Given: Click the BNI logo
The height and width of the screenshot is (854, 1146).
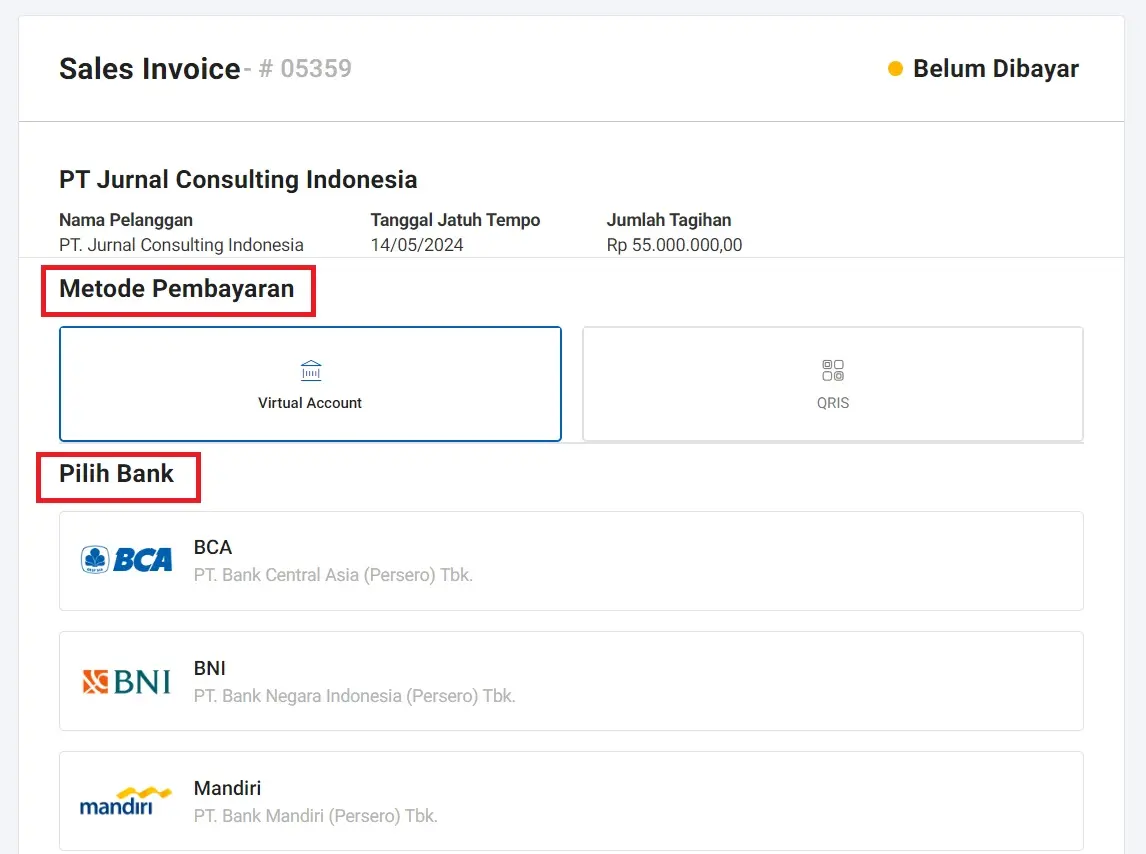Looking at the screenshot, I should click(x=126, y=681).
